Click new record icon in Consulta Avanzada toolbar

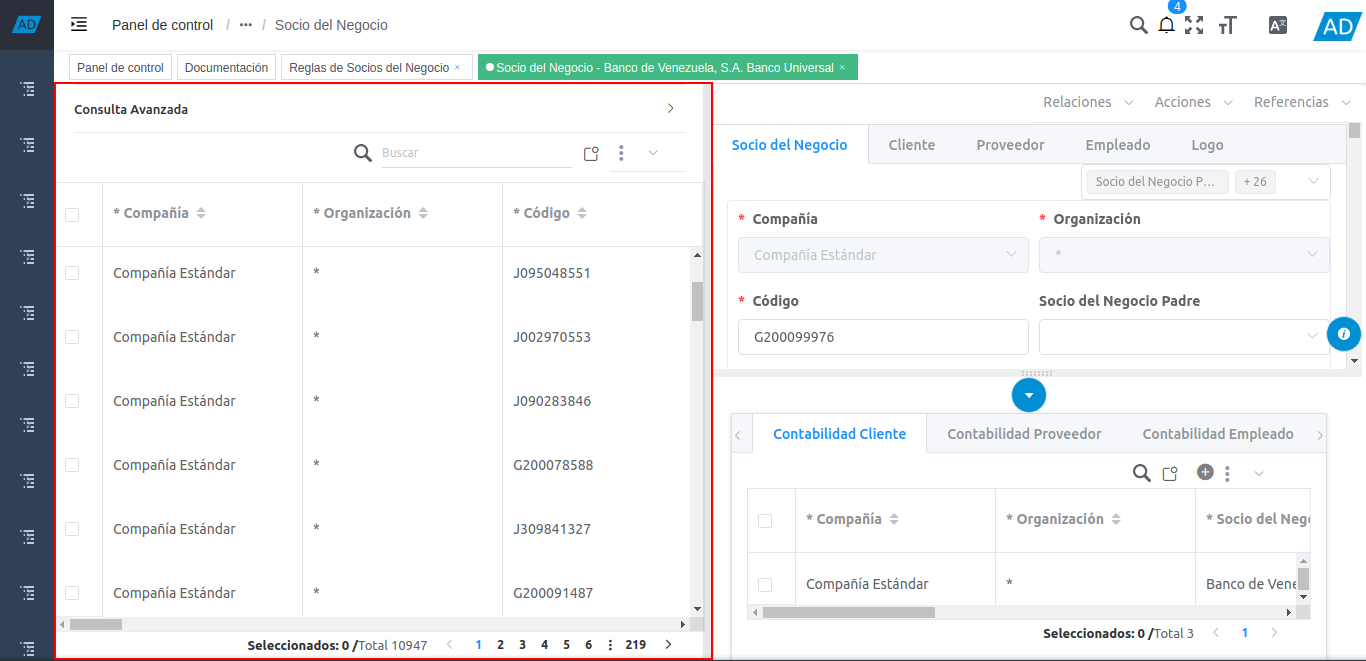pyautogui.click(x=591, y=154)
